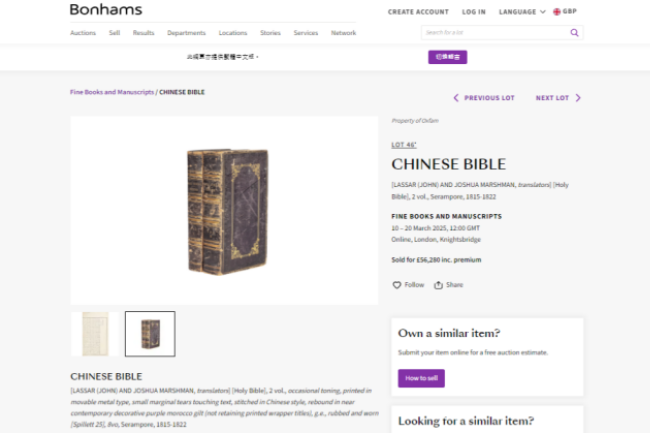650x433 pixels.
Task: Select the bound volumes thumbnail image
Action: click(150, 334)
